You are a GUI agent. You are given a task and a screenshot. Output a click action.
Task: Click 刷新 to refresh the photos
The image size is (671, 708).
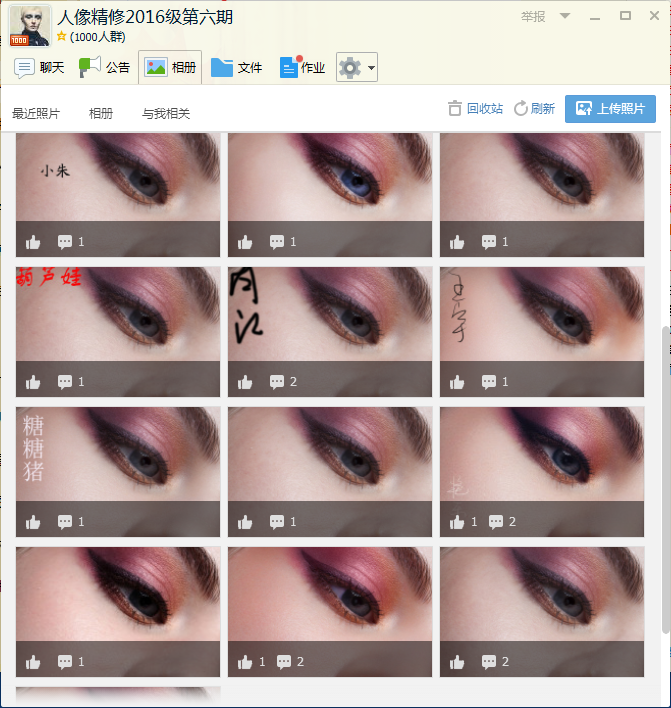point(534,108)
